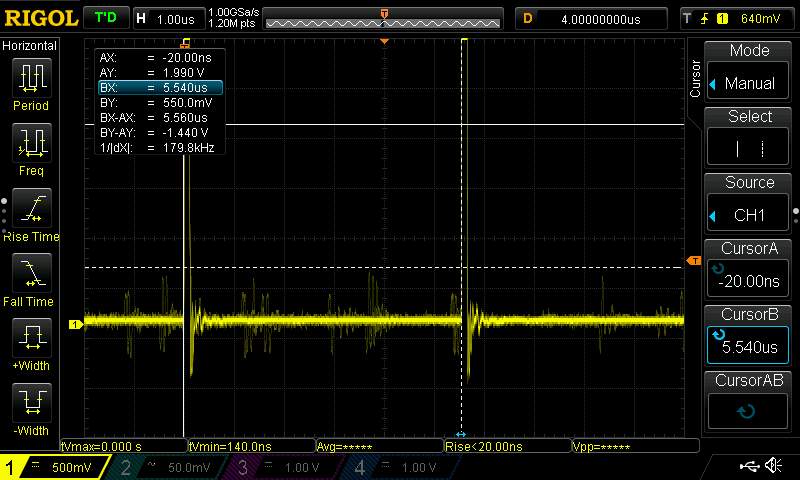This screenshot has width=800, height=480.
Task: Click the orange trigger level marker
Action: pyautogui.click(x=693, y=261)
